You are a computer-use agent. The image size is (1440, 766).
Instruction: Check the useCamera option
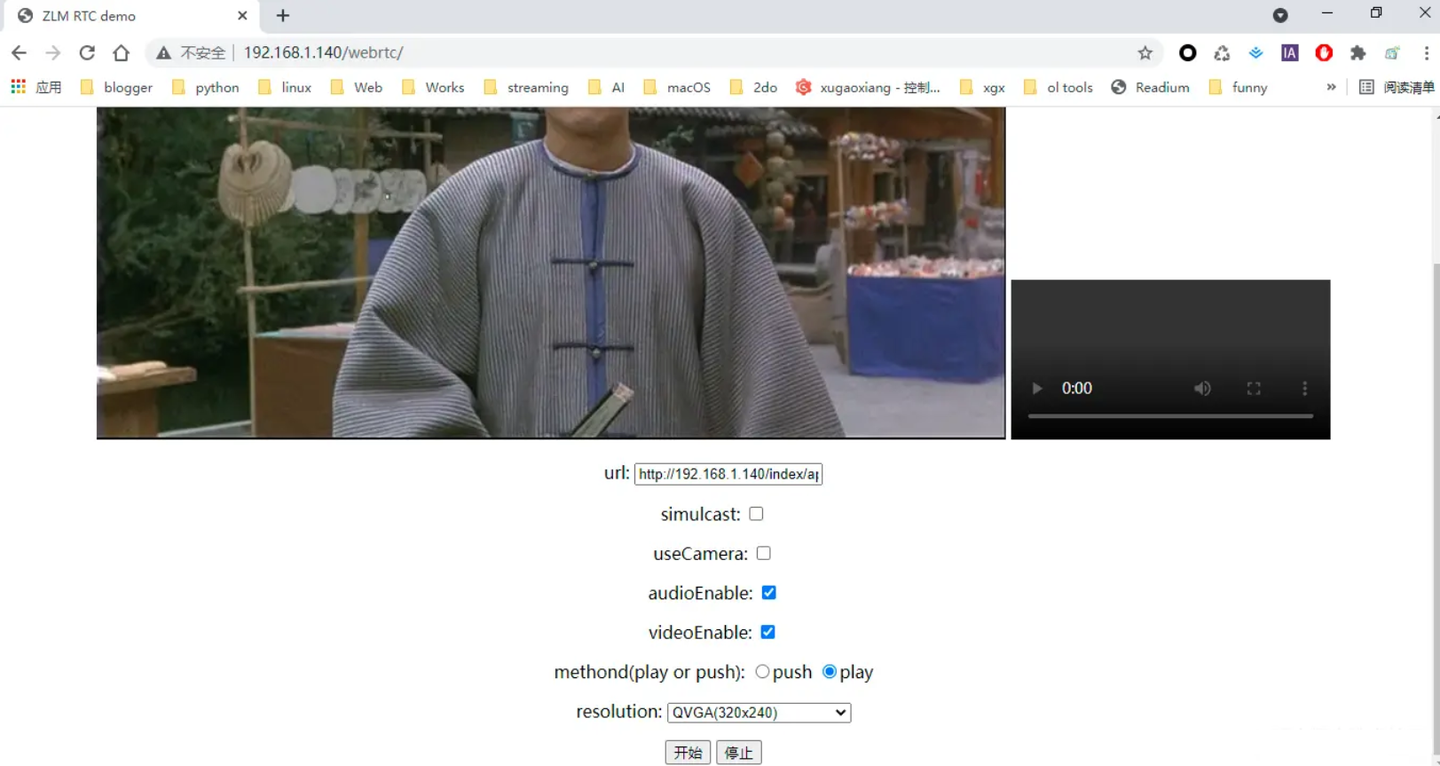coord(763,552)
